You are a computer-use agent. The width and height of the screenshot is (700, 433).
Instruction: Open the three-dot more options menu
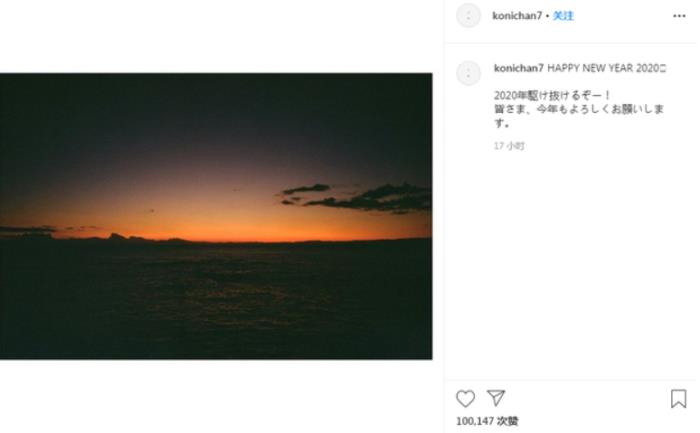679,16
